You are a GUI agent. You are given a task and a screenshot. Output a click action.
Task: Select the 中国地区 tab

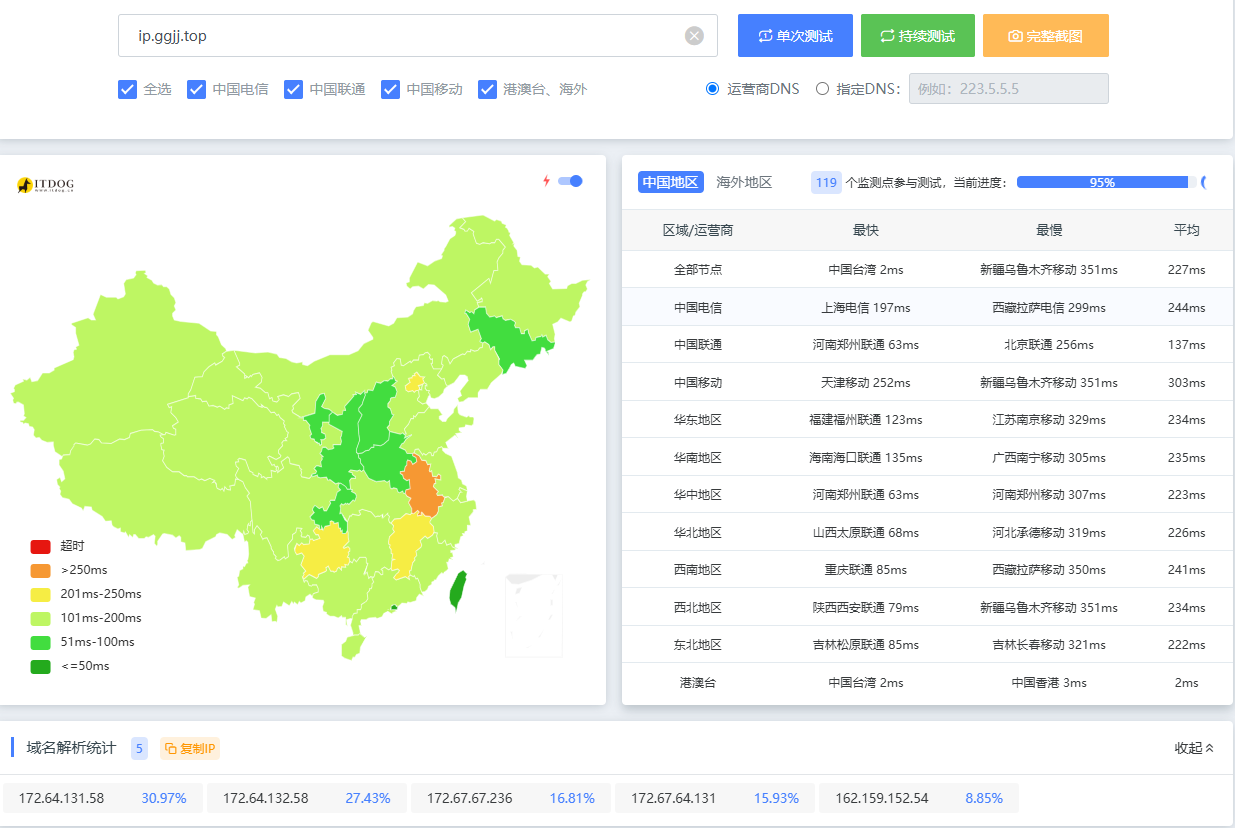pos(670,182)
